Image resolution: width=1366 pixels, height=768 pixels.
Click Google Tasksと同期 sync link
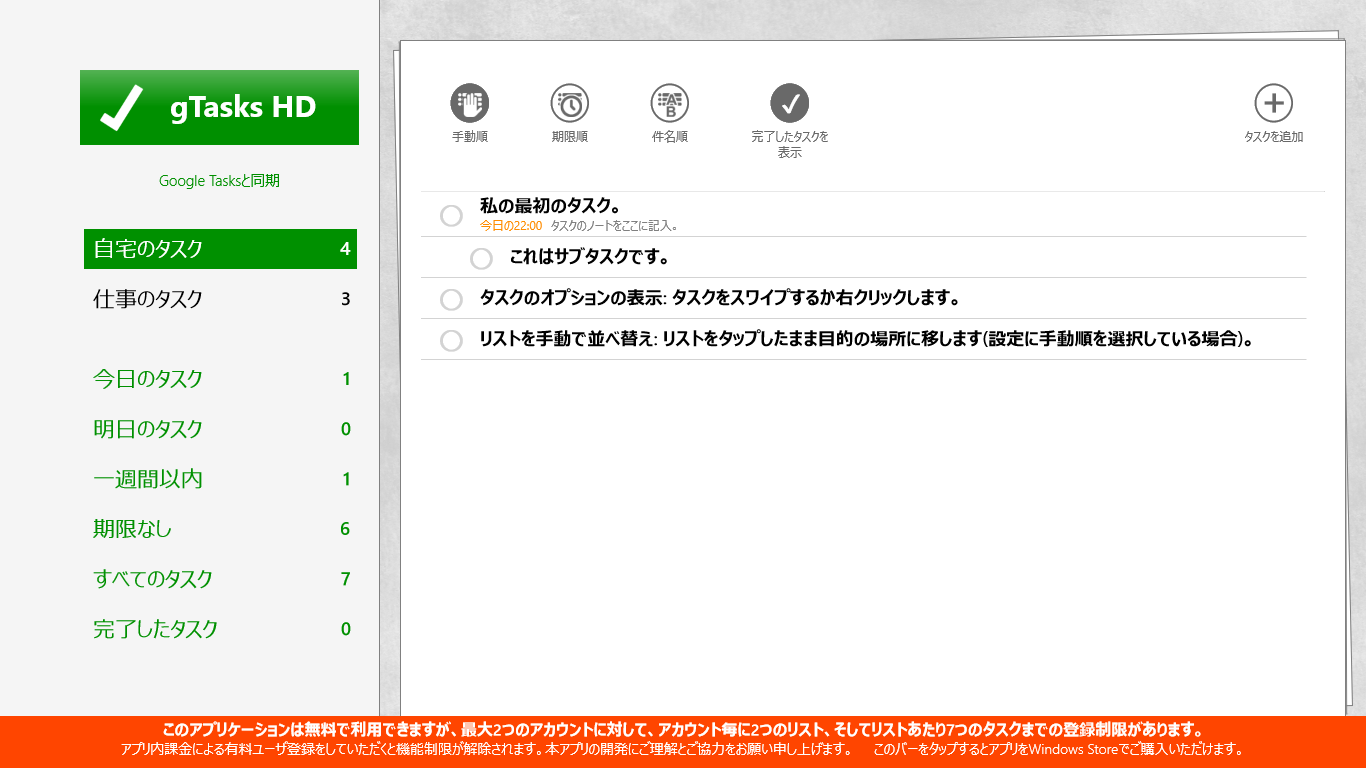219,181
